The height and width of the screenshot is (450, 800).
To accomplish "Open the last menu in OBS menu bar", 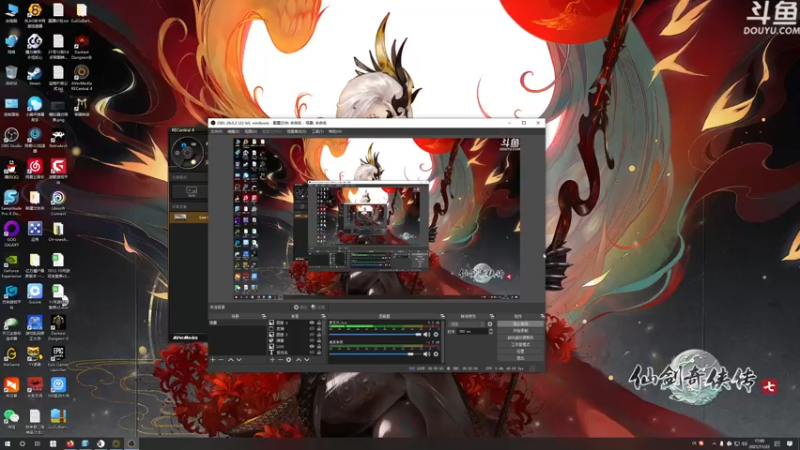I will [x=335, y=132].
